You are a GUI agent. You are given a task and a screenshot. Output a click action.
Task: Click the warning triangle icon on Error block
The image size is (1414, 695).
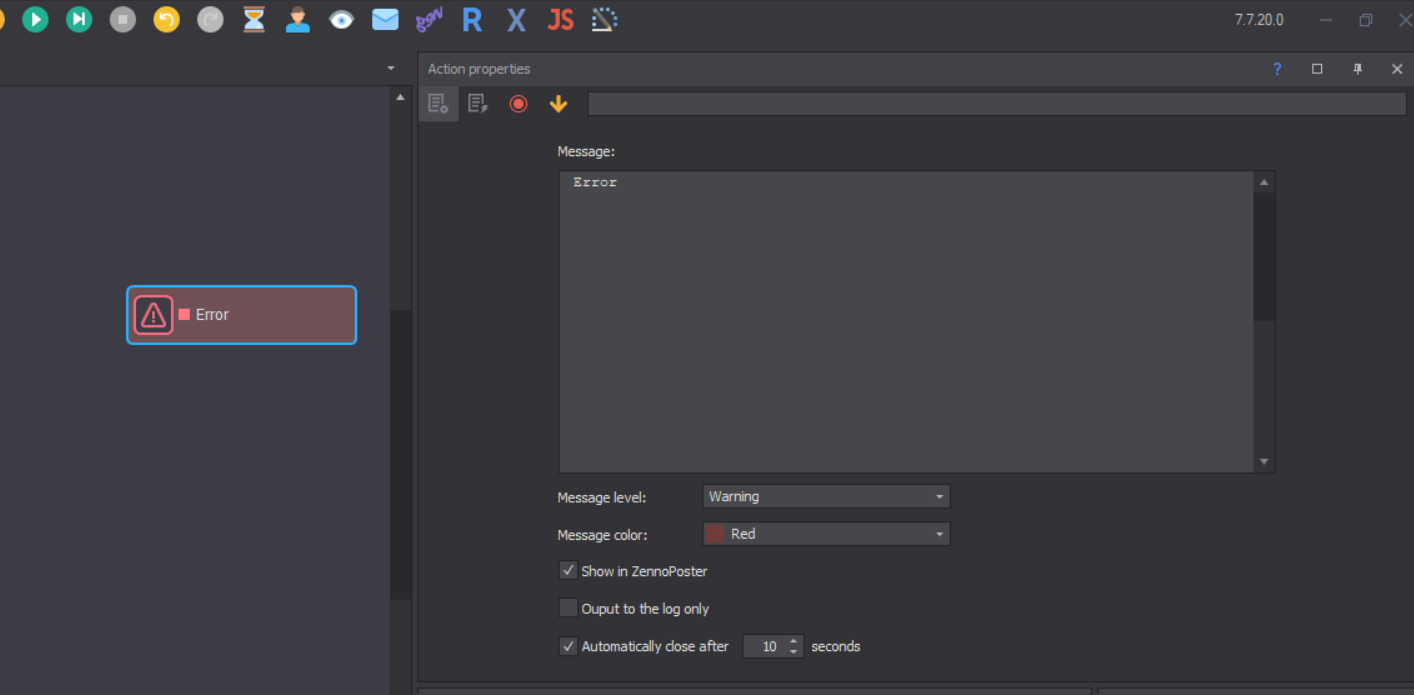coord(153,315)
